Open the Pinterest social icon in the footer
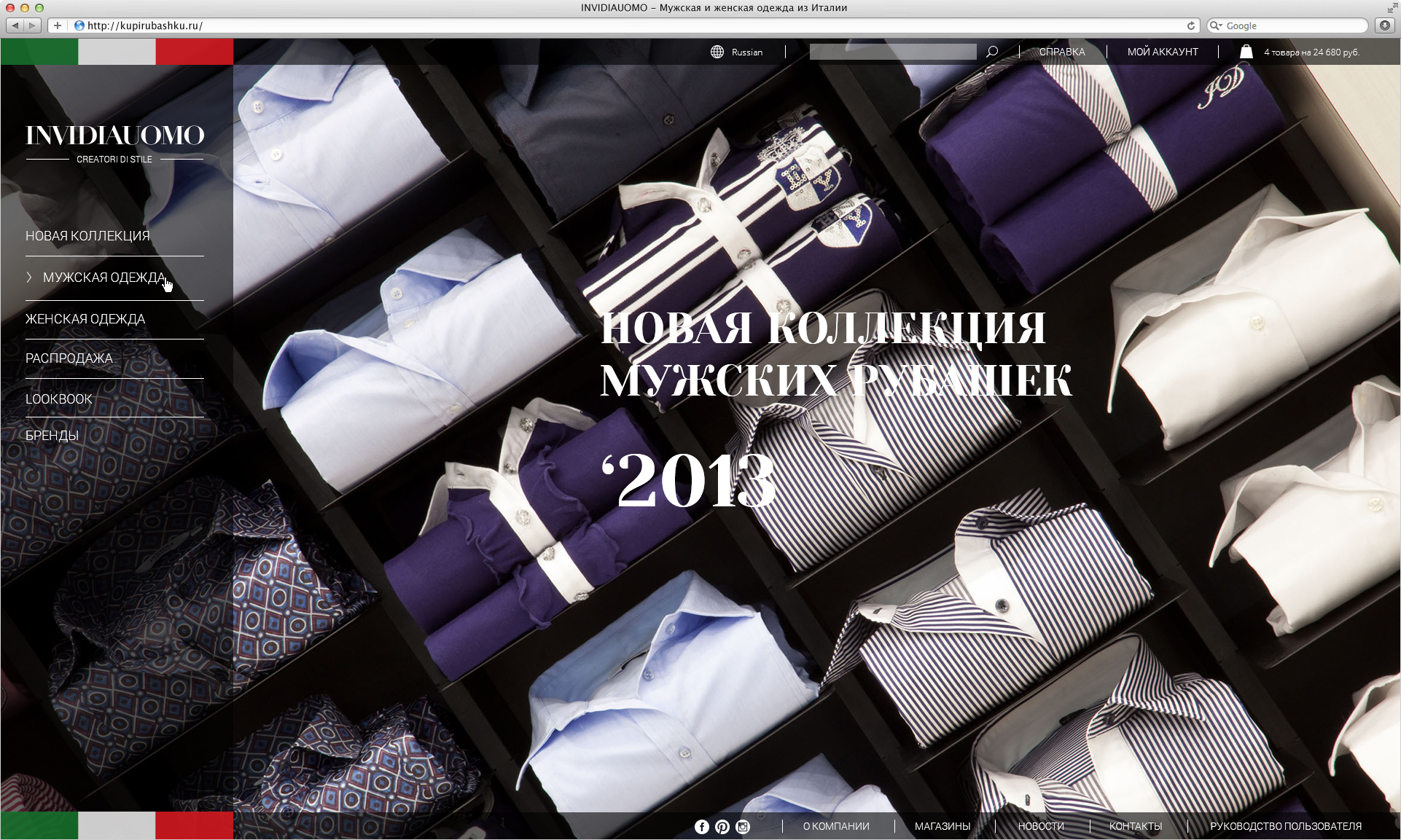This screenshot has height=840, width=1401. 722,826
